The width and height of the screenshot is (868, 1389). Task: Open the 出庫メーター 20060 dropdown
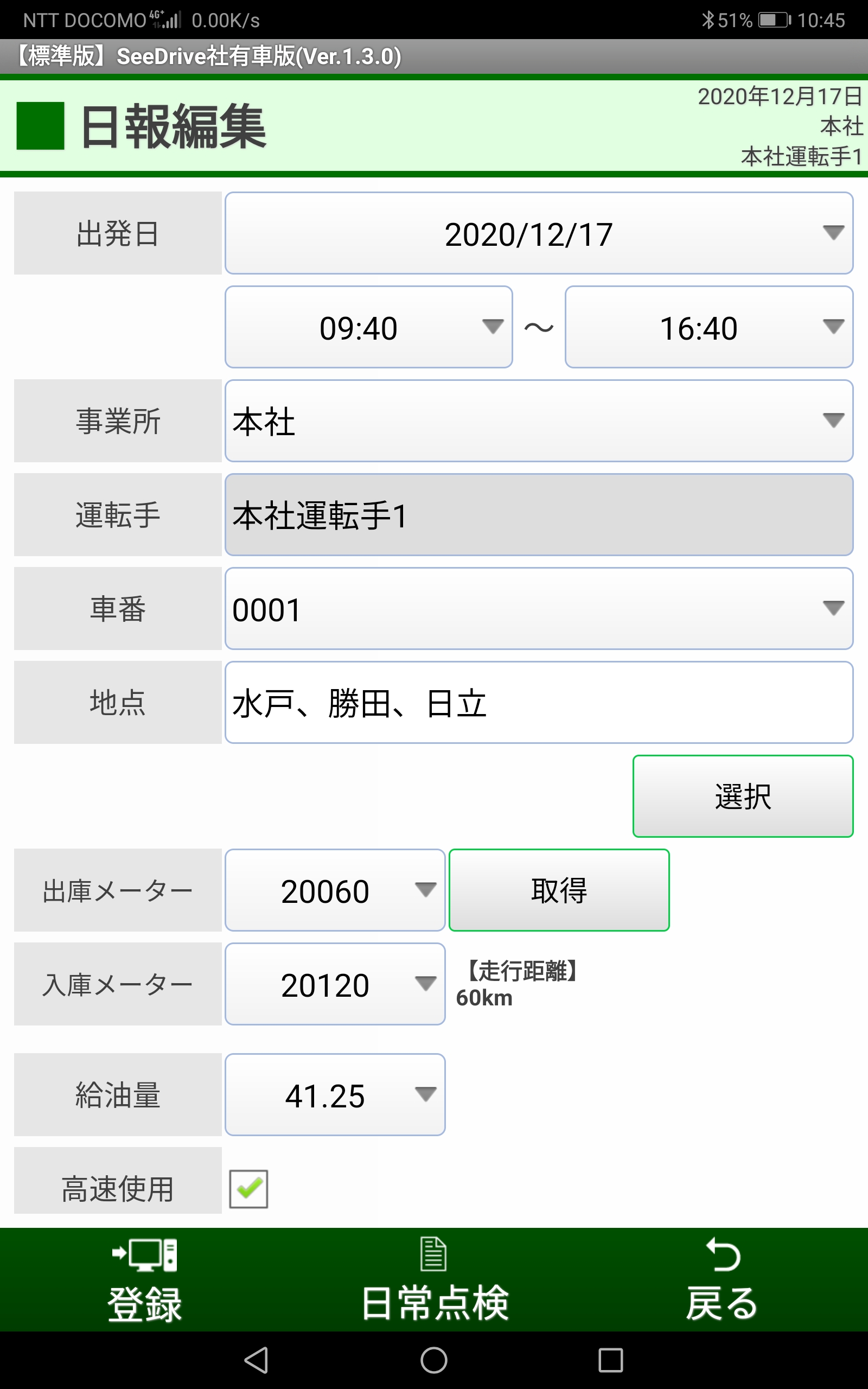click(x=335, y=890)
